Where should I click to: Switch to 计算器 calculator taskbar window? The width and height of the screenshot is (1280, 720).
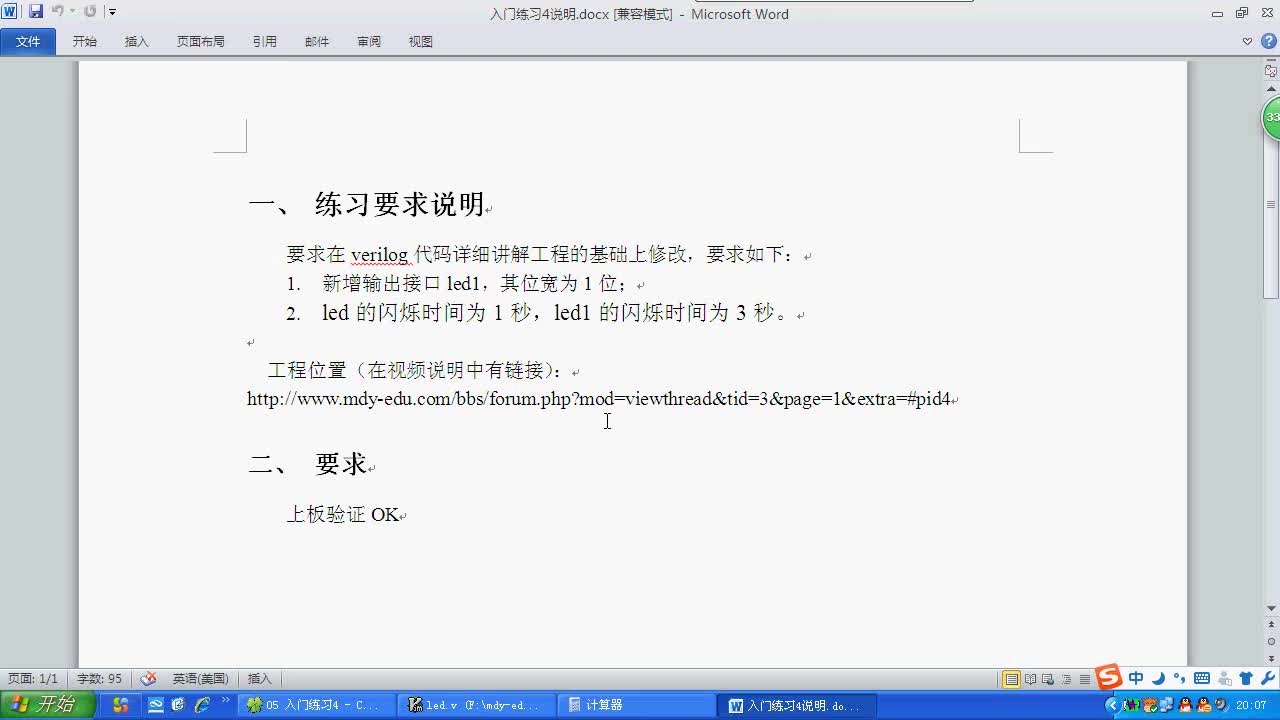coord(636,705)
